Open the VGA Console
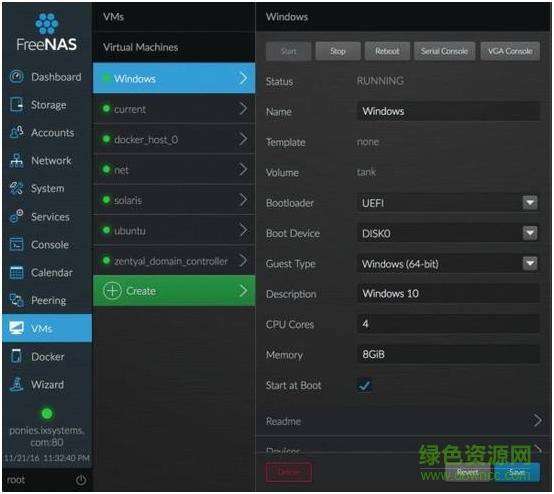 [x=510, y=51]
